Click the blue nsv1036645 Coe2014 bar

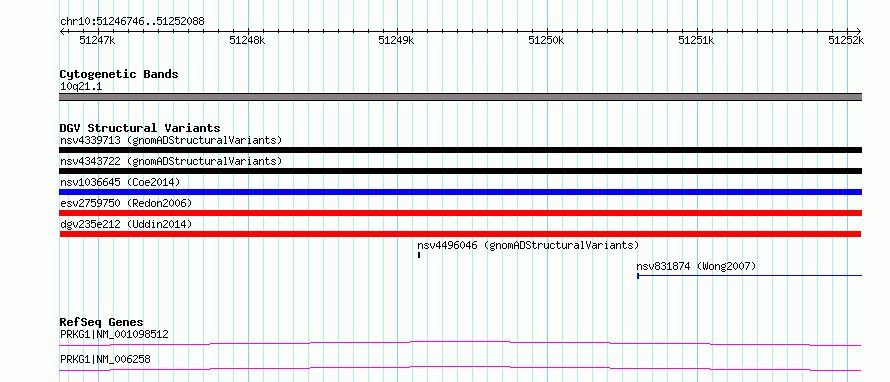click(x=460, y=192)
